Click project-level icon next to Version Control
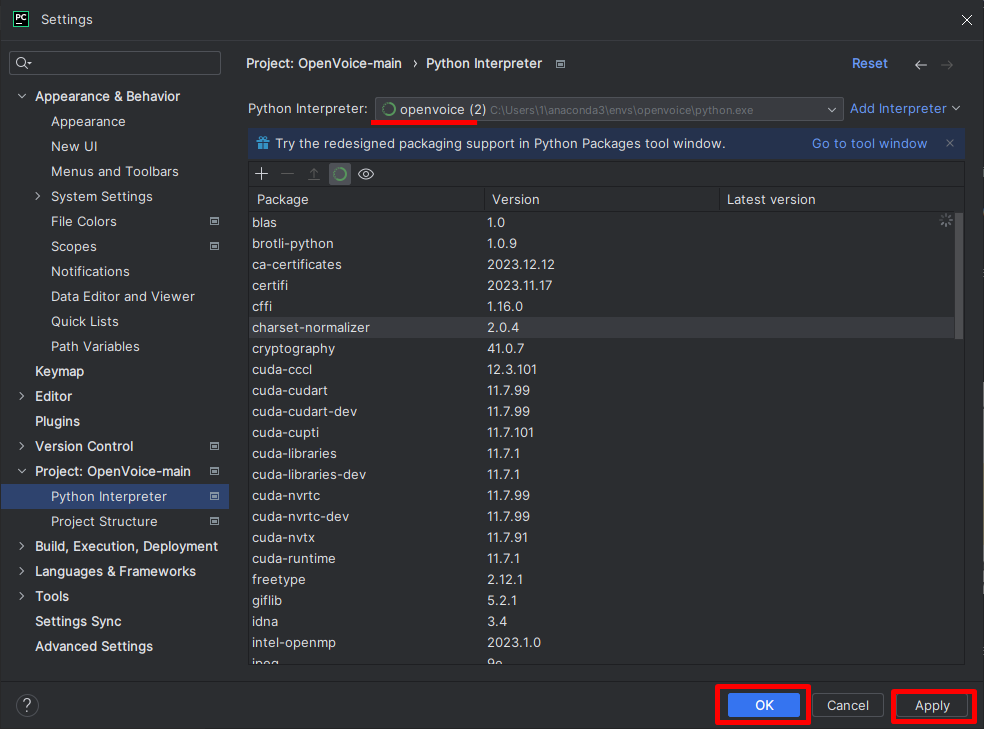This screenshot has height=729, width=984. (215, 446)
